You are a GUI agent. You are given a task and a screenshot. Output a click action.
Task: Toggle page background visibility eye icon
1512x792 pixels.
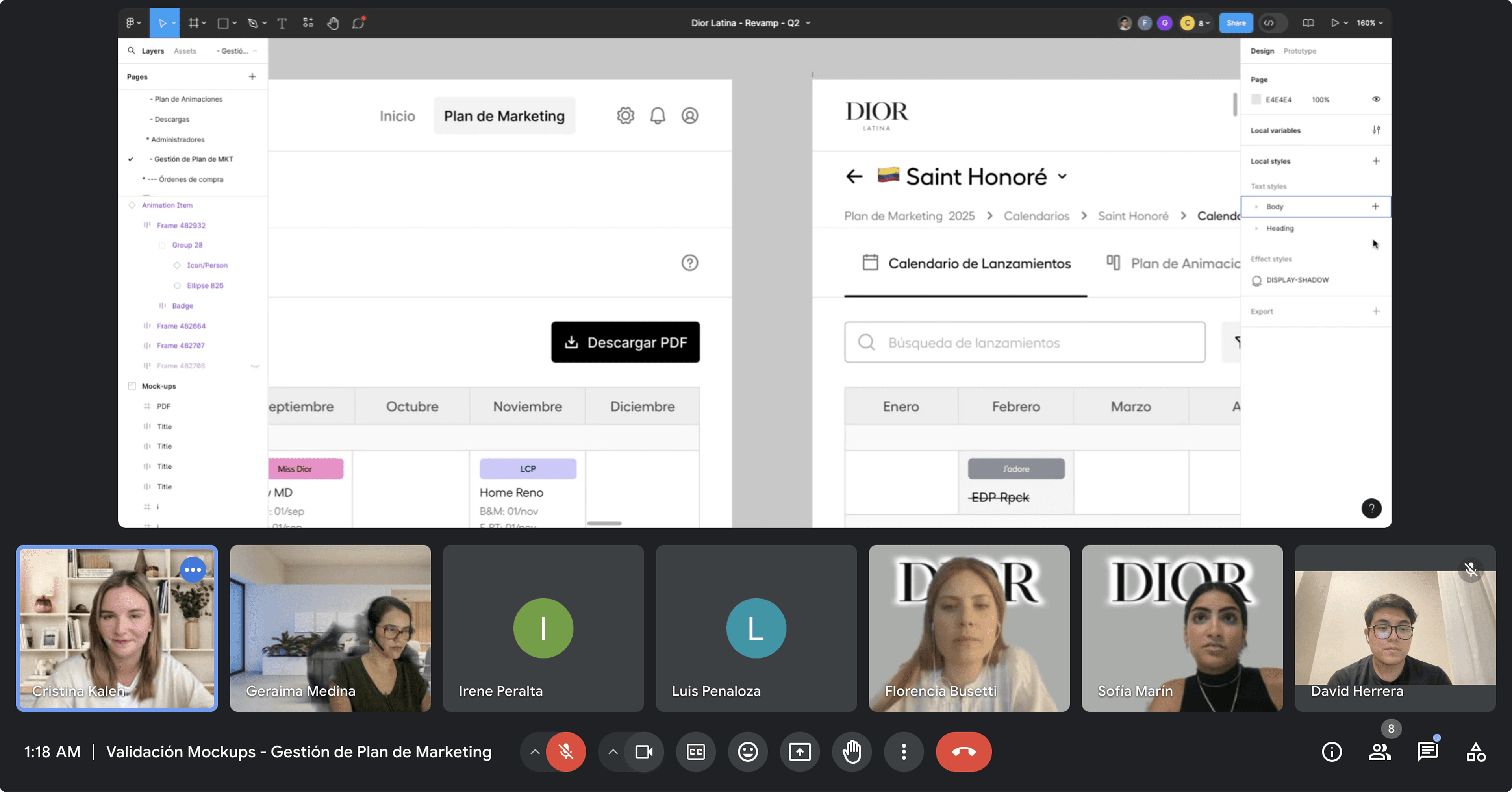pyautogui.click(x=1376, y=99)
